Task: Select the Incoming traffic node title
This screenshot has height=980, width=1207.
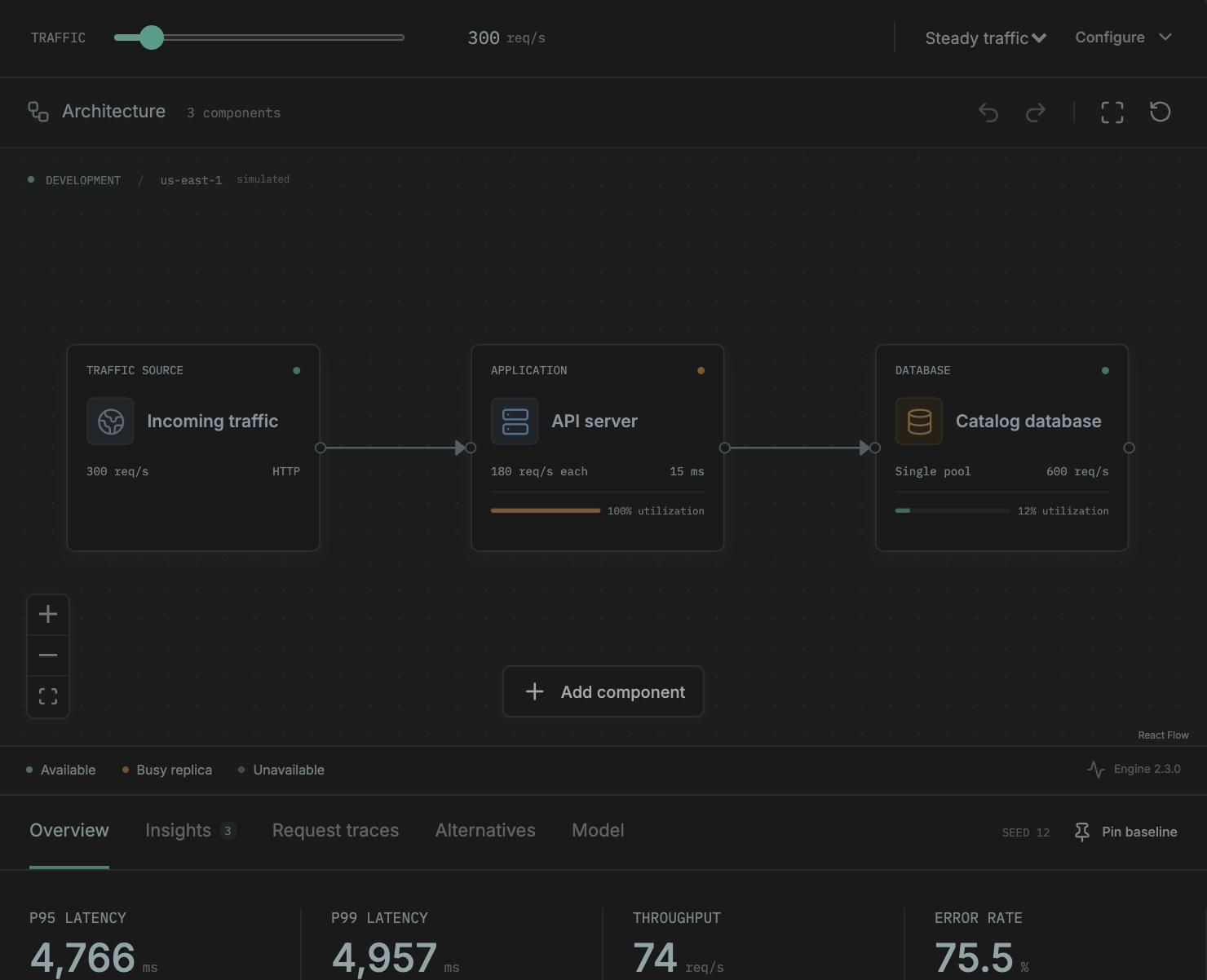Action: point(212,421)
